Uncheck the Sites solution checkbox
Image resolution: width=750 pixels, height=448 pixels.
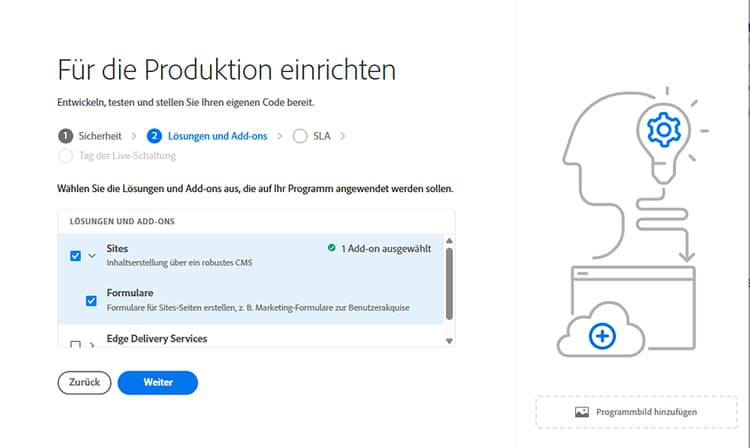(76, 256)
